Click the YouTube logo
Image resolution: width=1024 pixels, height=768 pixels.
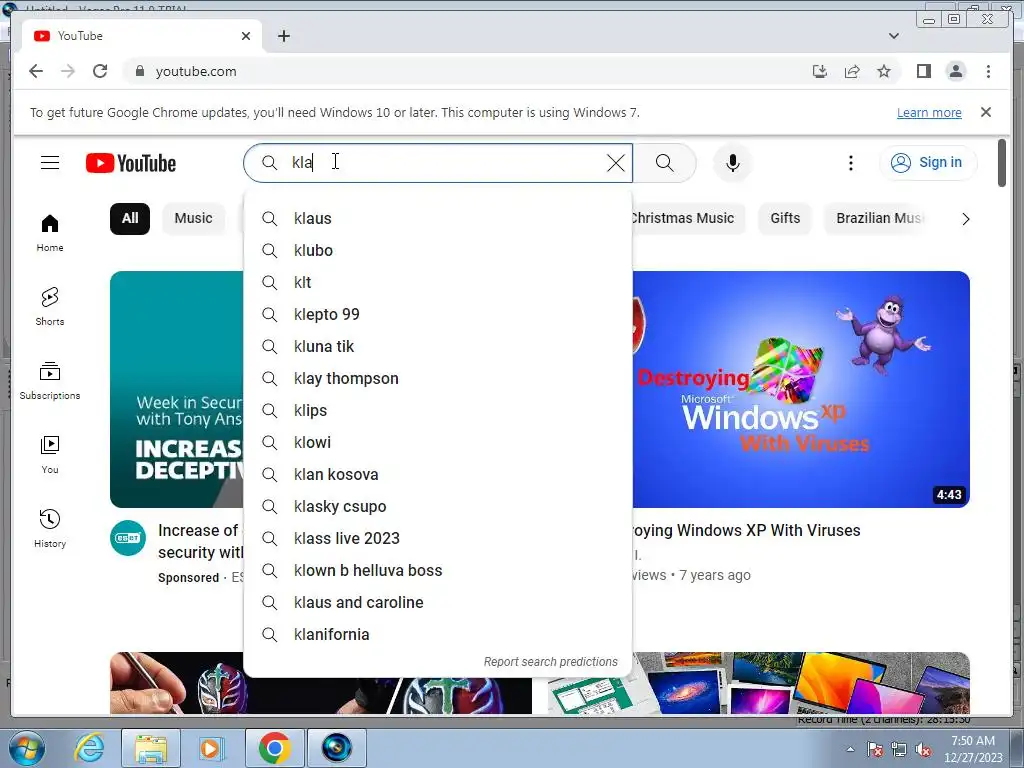click(131, 163)
